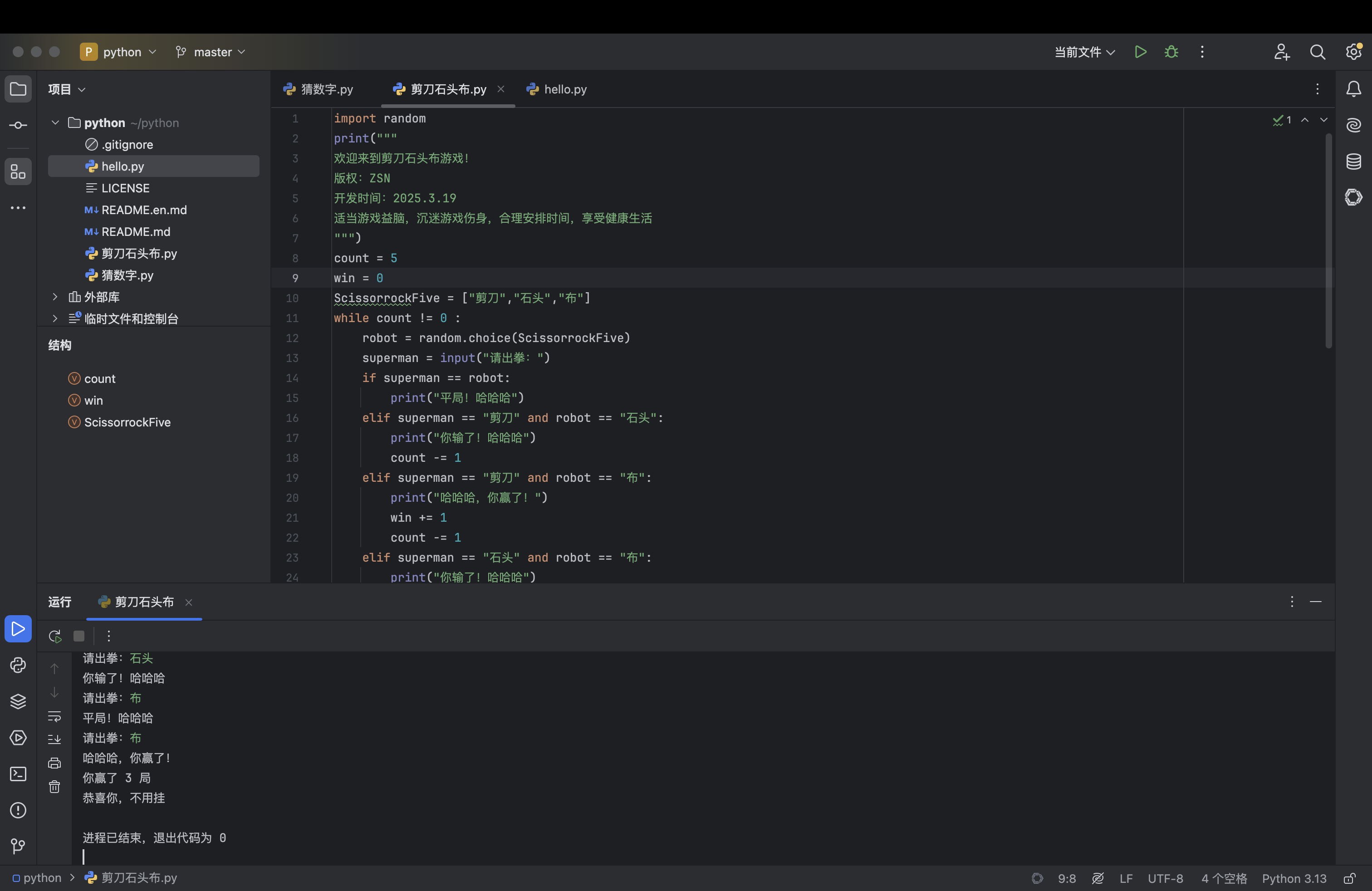Open the Python Console tool window
This screenshot has width=1372, height=891.
point(18,665)
